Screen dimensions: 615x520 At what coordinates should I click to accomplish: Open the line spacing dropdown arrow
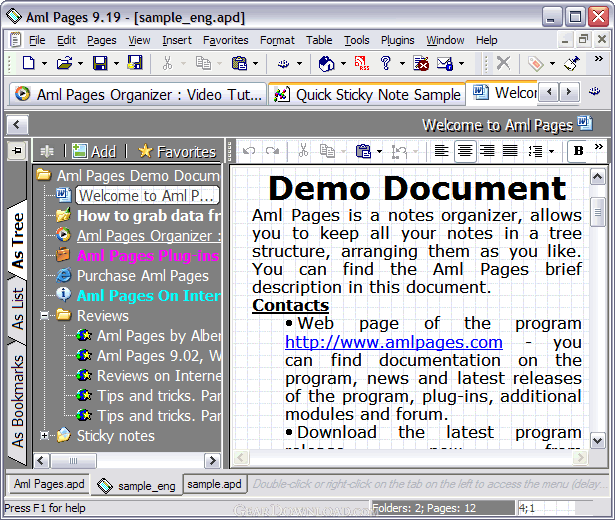551,151
